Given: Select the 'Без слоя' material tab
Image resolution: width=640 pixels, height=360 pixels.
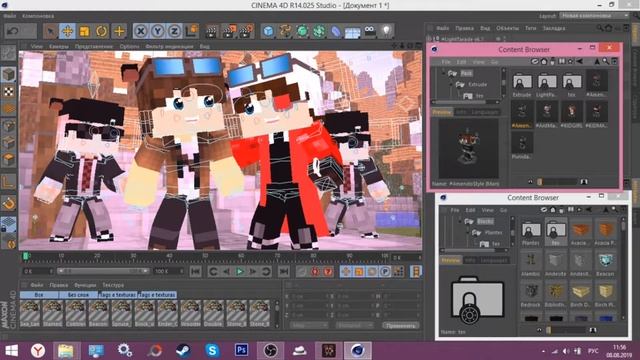Looking at the screenshot, I should click(78, 295).
